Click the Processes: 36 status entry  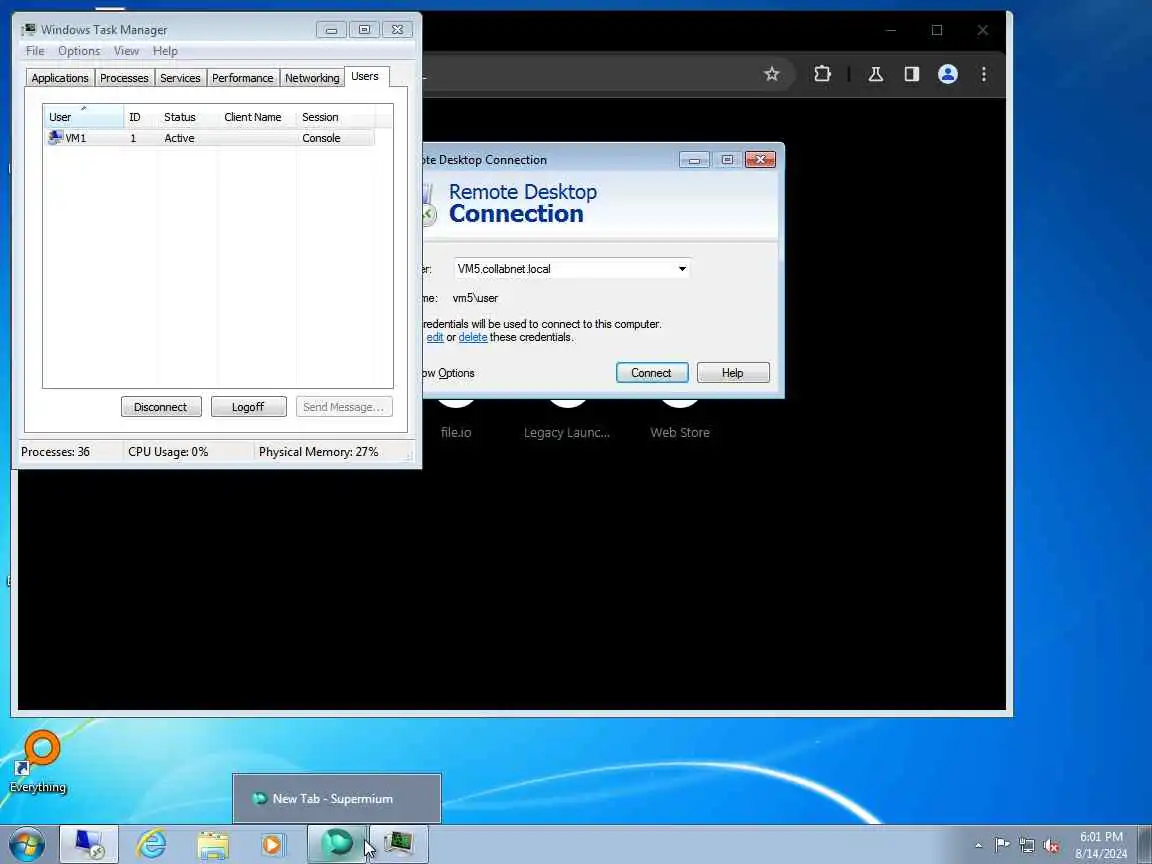click(x=55, y=452)
